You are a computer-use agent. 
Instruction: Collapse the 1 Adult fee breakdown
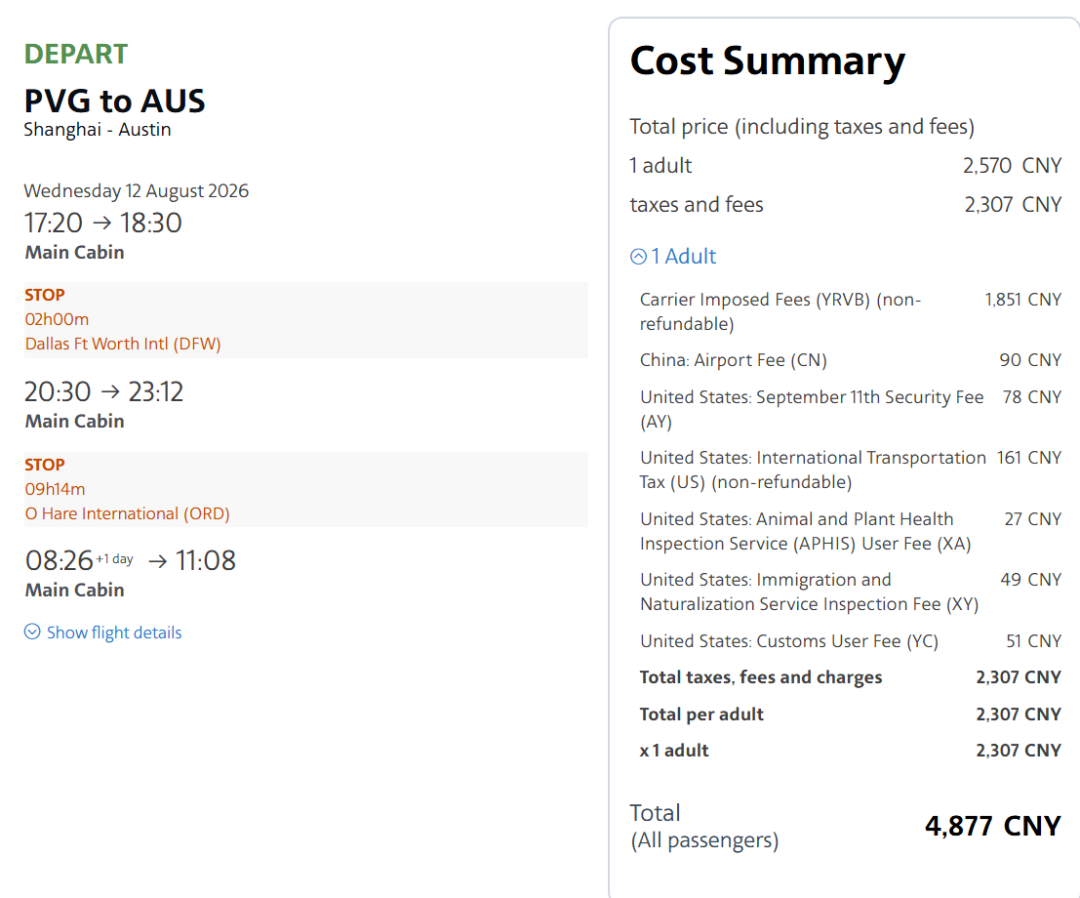(683, 257)
